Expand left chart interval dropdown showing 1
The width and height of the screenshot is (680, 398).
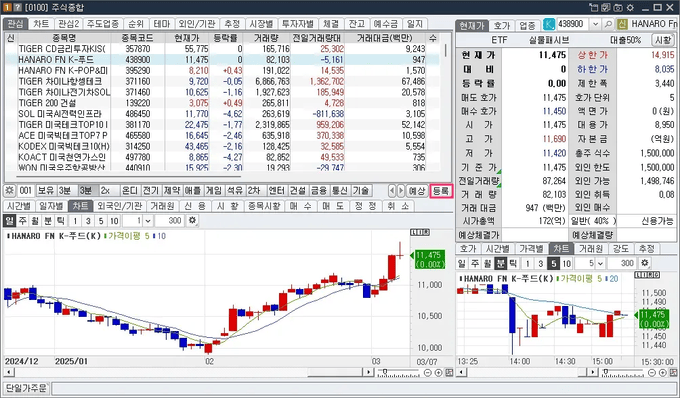(x=148, y=221)
